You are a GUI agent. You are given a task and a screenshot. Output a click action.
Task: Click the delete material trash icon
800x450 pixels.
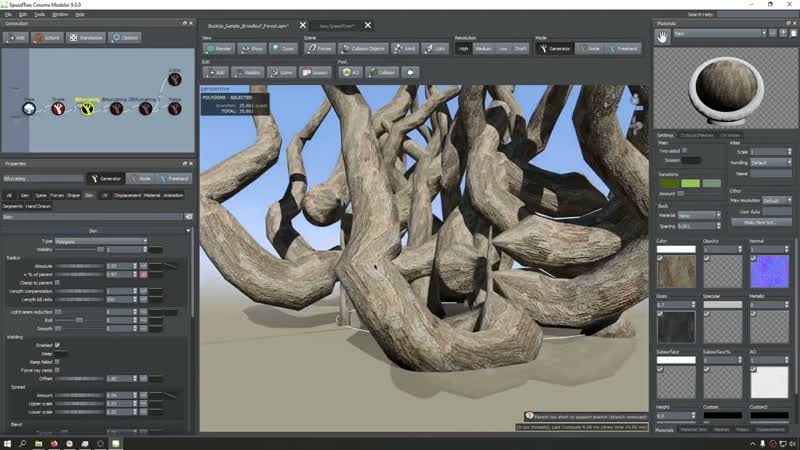[x=793, y=33]
